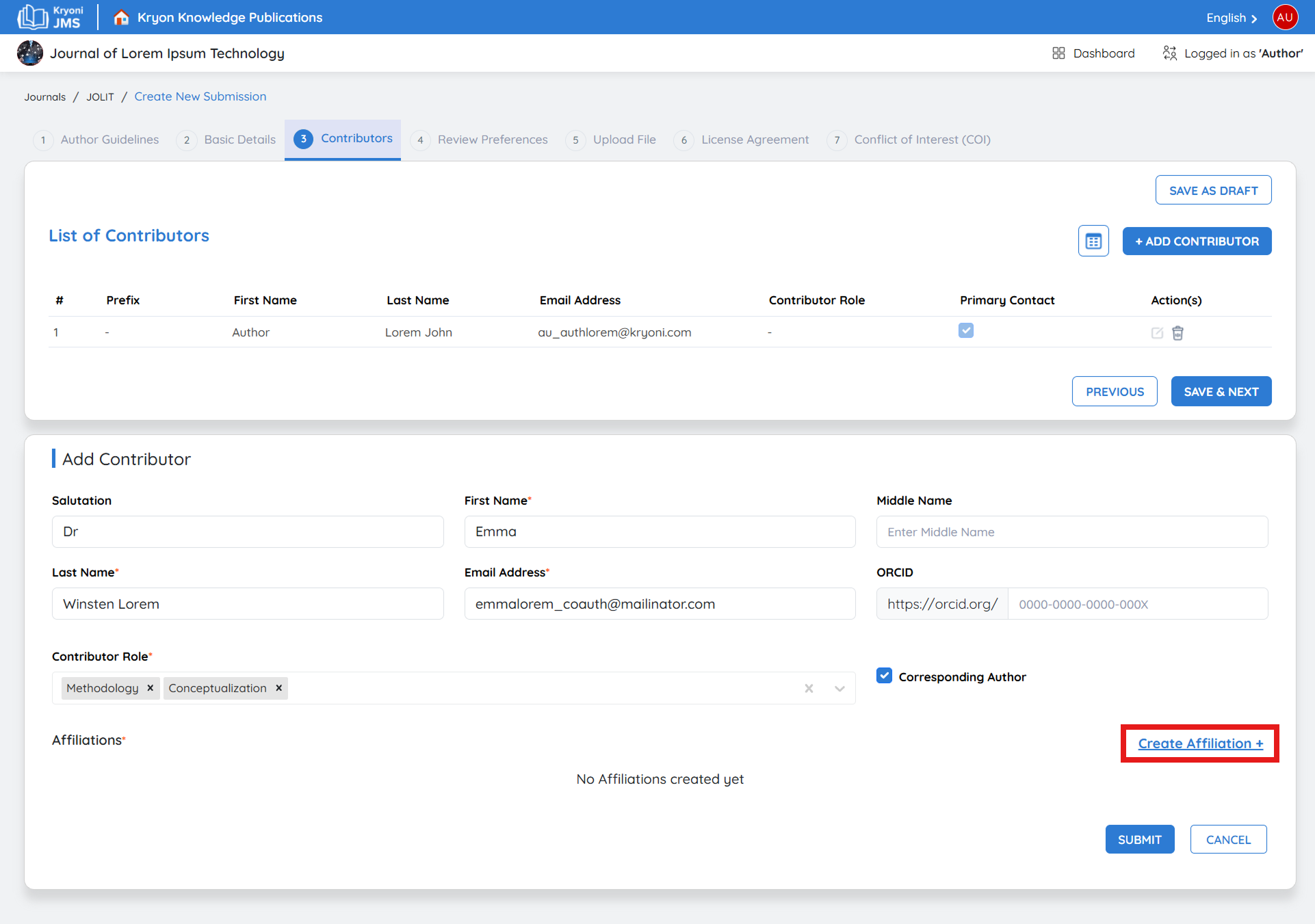Delete contributor Lorem John via trash icon
Viewport: 1315px width, 924px height.
tap(1177, 333)
